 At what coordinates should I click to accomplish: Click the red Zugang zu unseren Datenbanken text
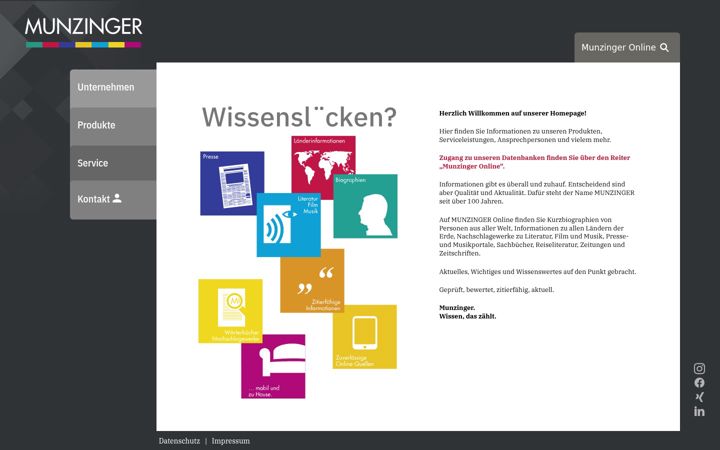pyautogui.click(x=534, y=162)
